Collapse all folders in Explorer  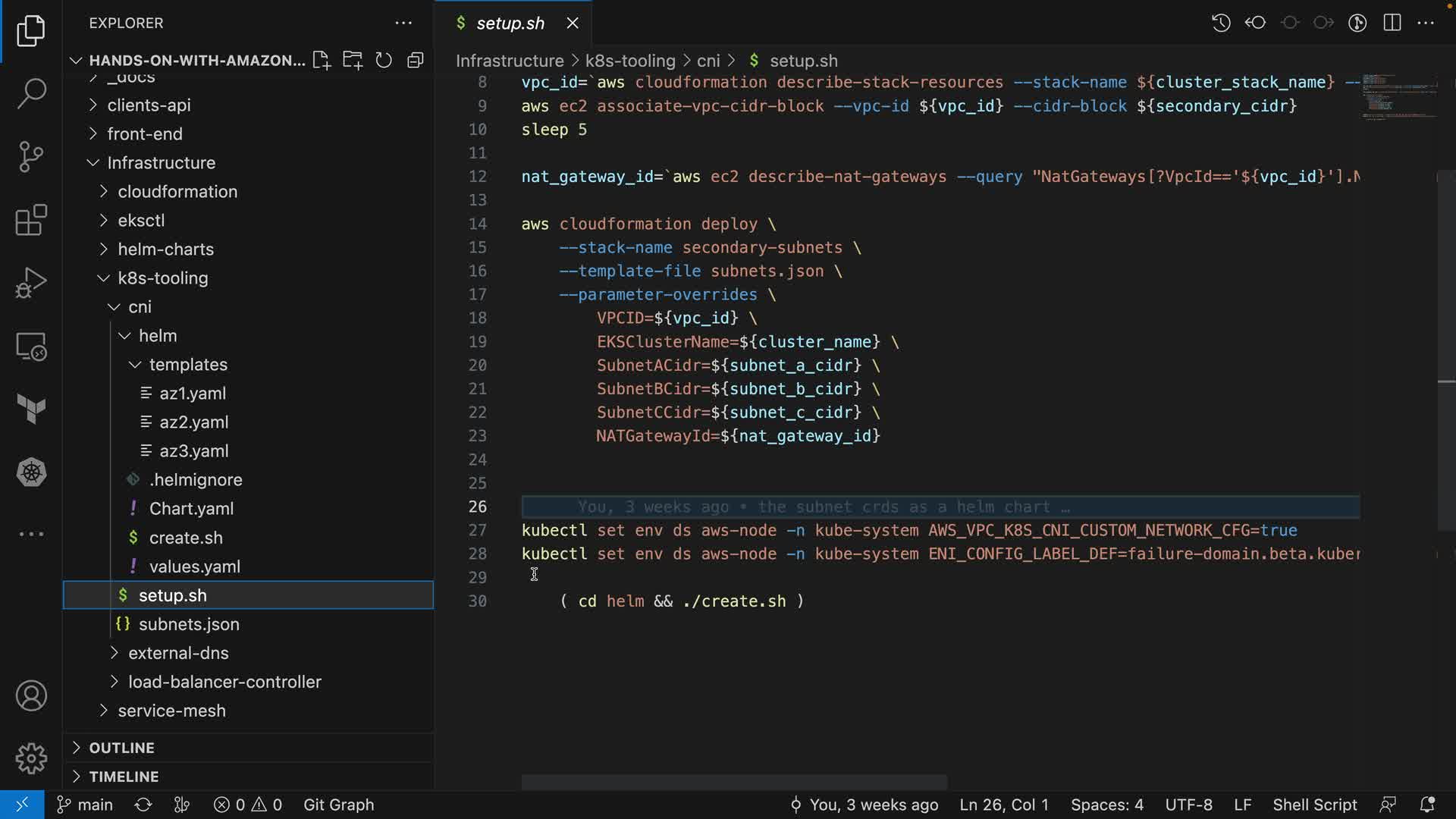[x=415, y=61]
